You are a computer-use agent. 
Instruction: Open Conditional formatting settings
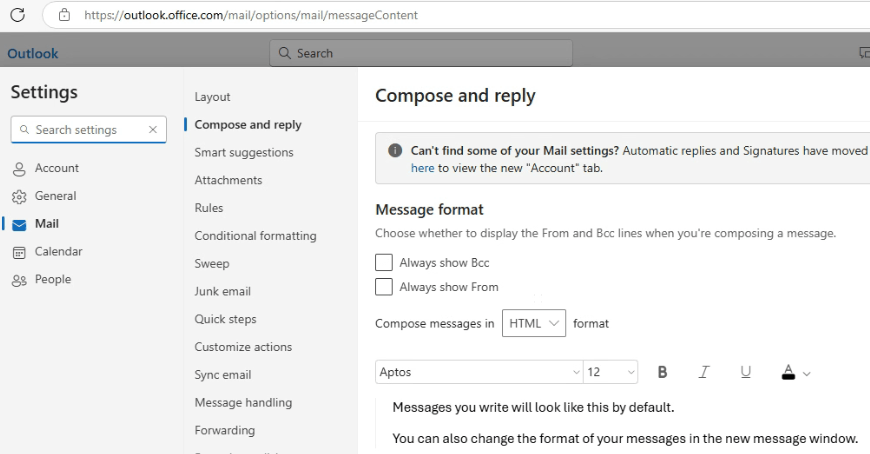coord(255,235)
